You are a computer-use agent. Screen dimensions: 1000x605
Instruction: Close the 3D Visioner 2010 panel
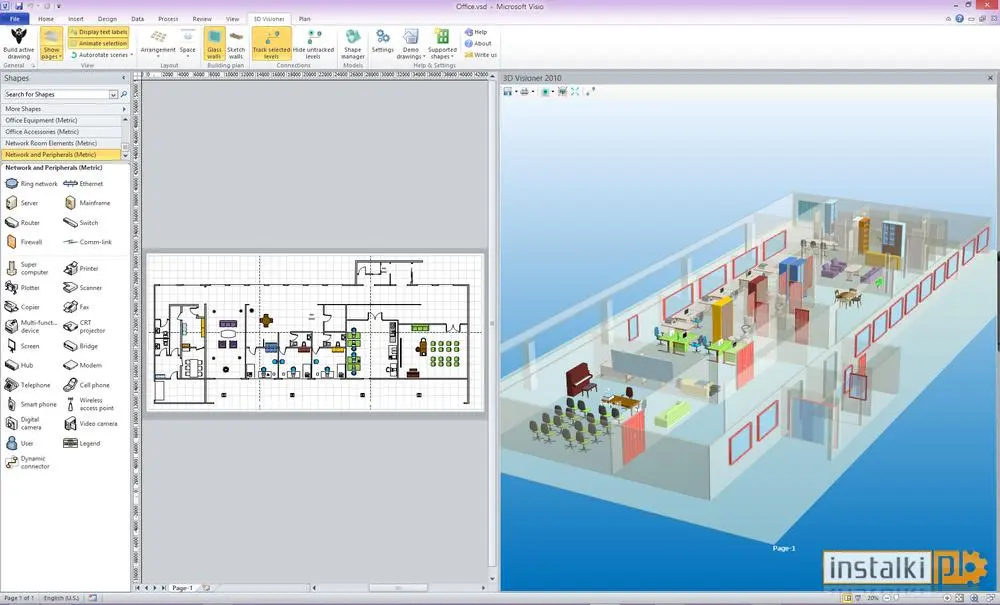coord(990,78)
